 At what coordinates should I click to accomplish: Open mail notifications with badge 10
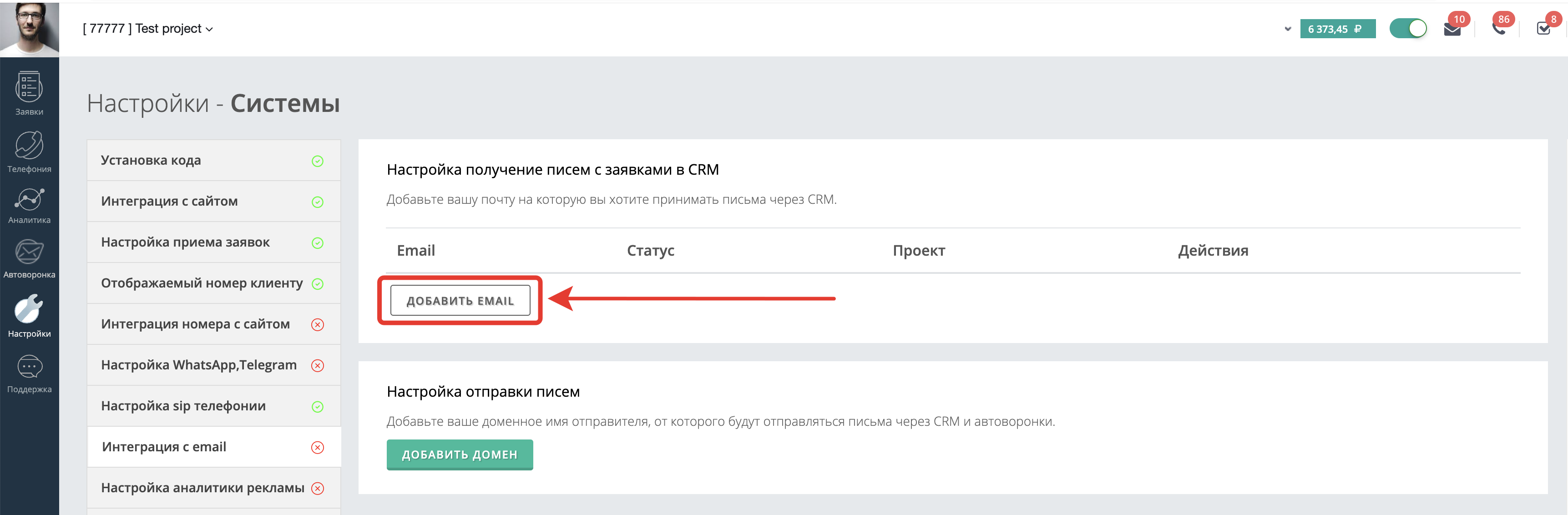(x=1452, y=29)
